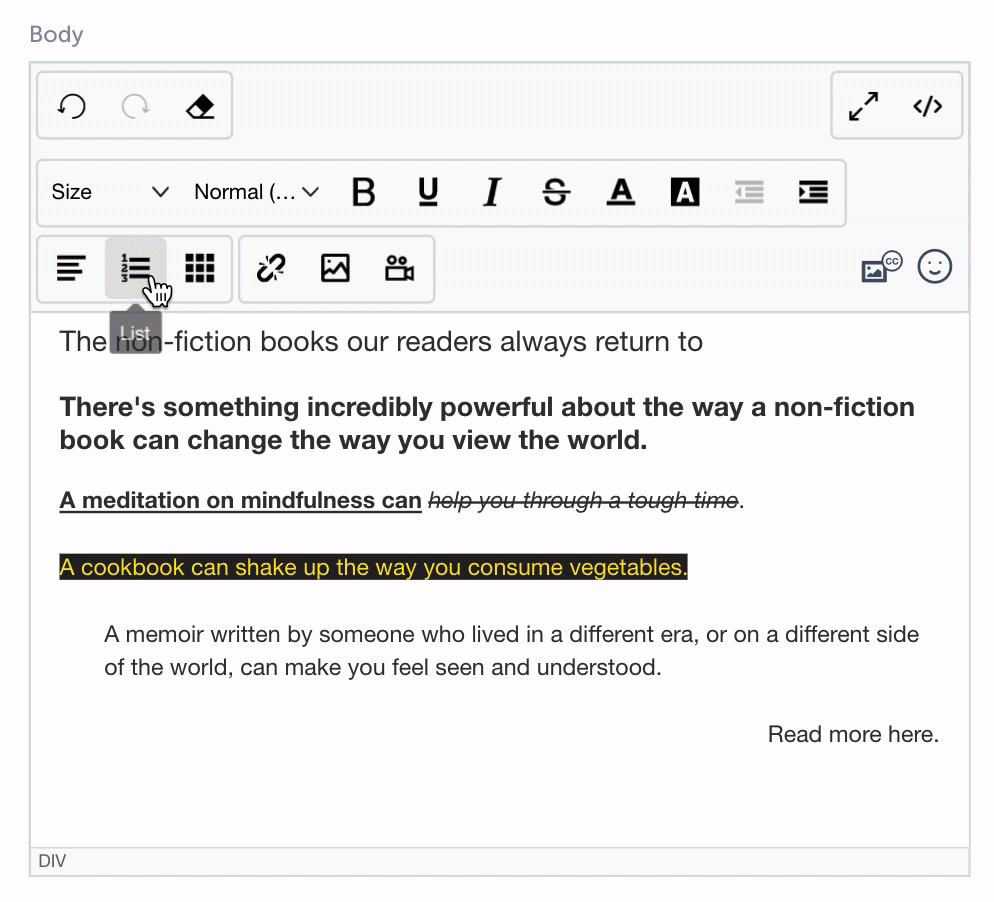This screenshot has width=994, height=902.
Task: Click the numbered List button
Action: [136, 268]
